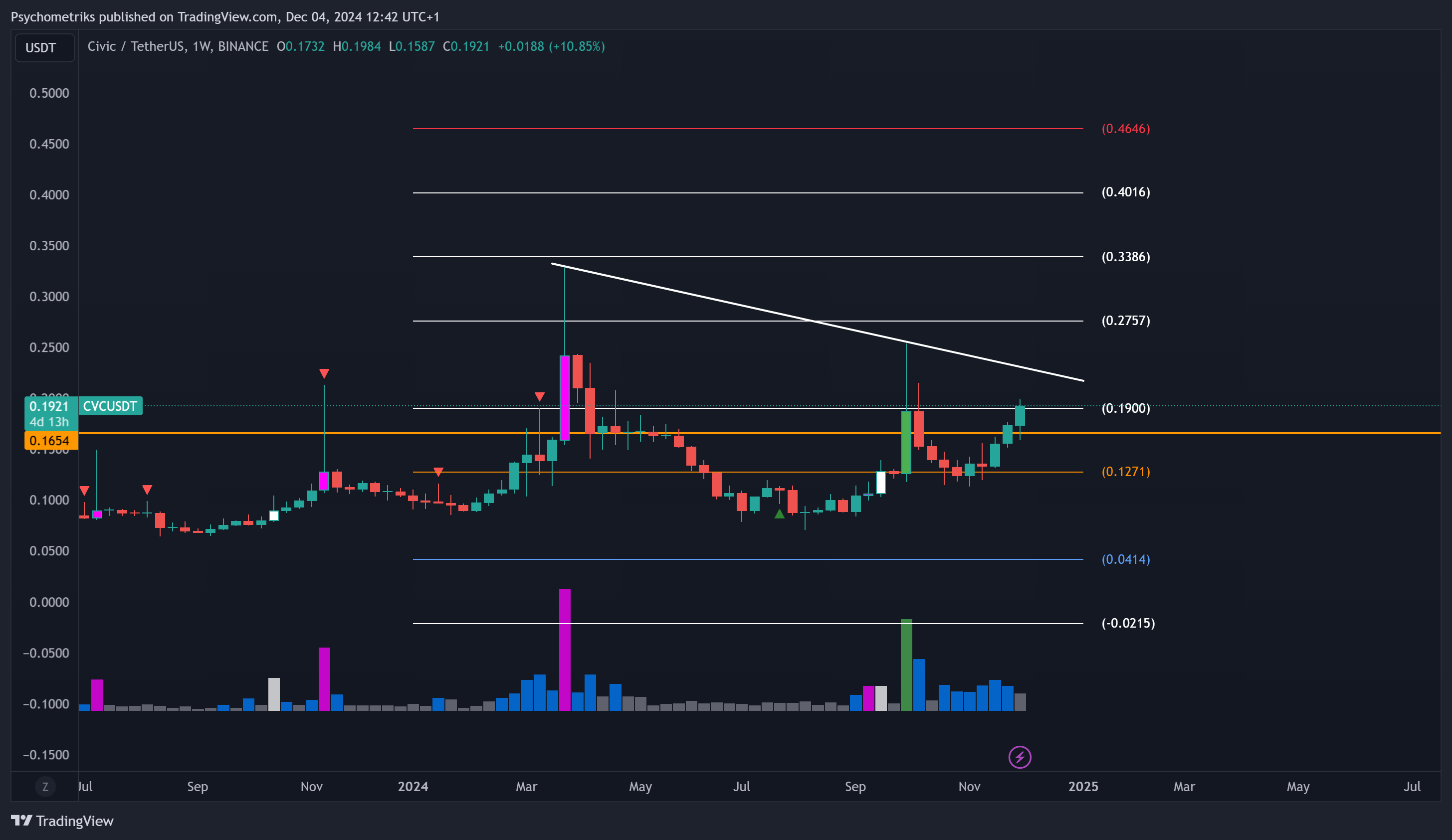Click the first red down-triangle marker at July 2023
Viewport: 1452px width, 840px height.
(85, 491)
